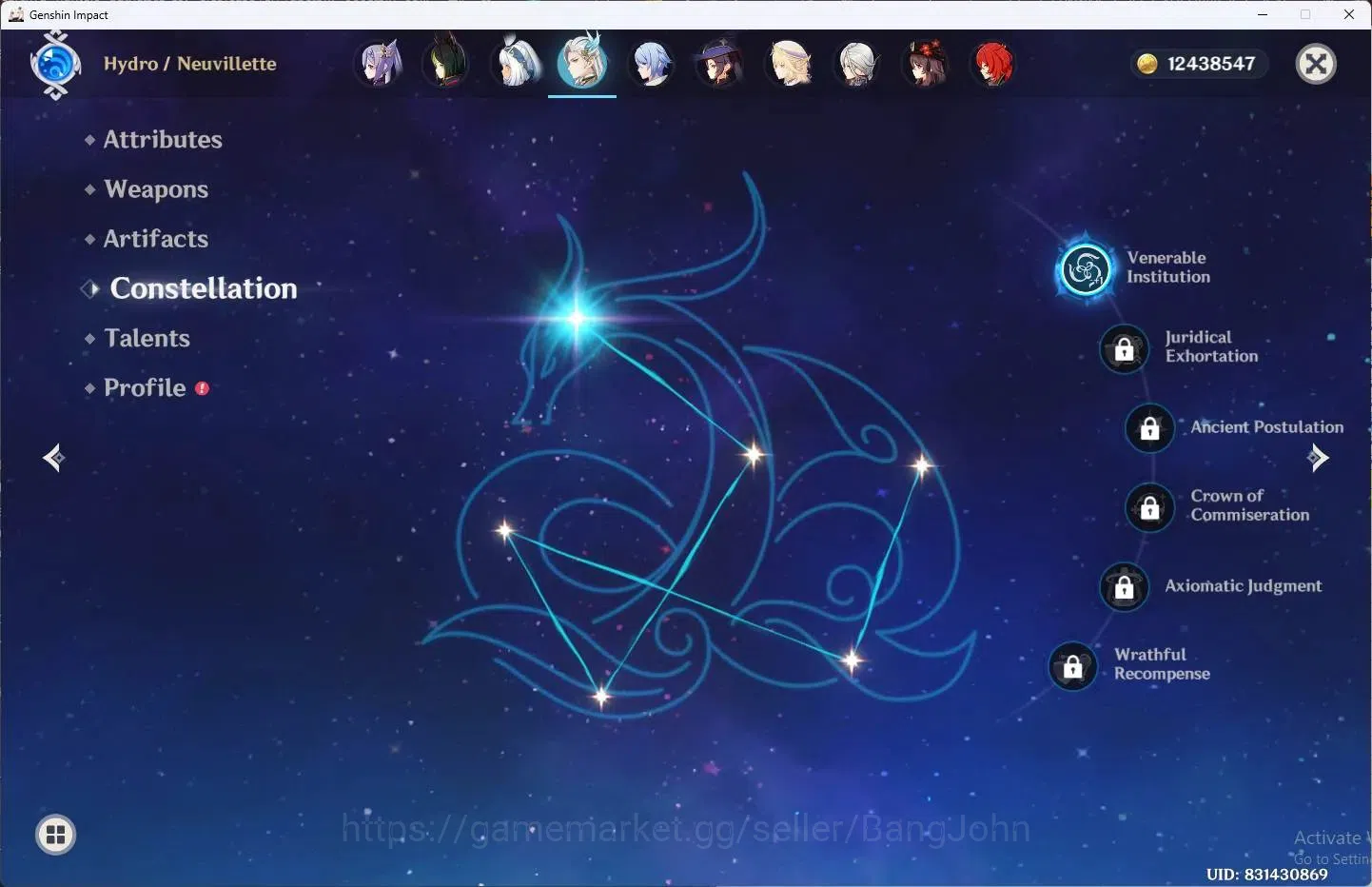1372x887 pixels.
Task: Click the Hydro element emblem
Action: tap(55, 65)
